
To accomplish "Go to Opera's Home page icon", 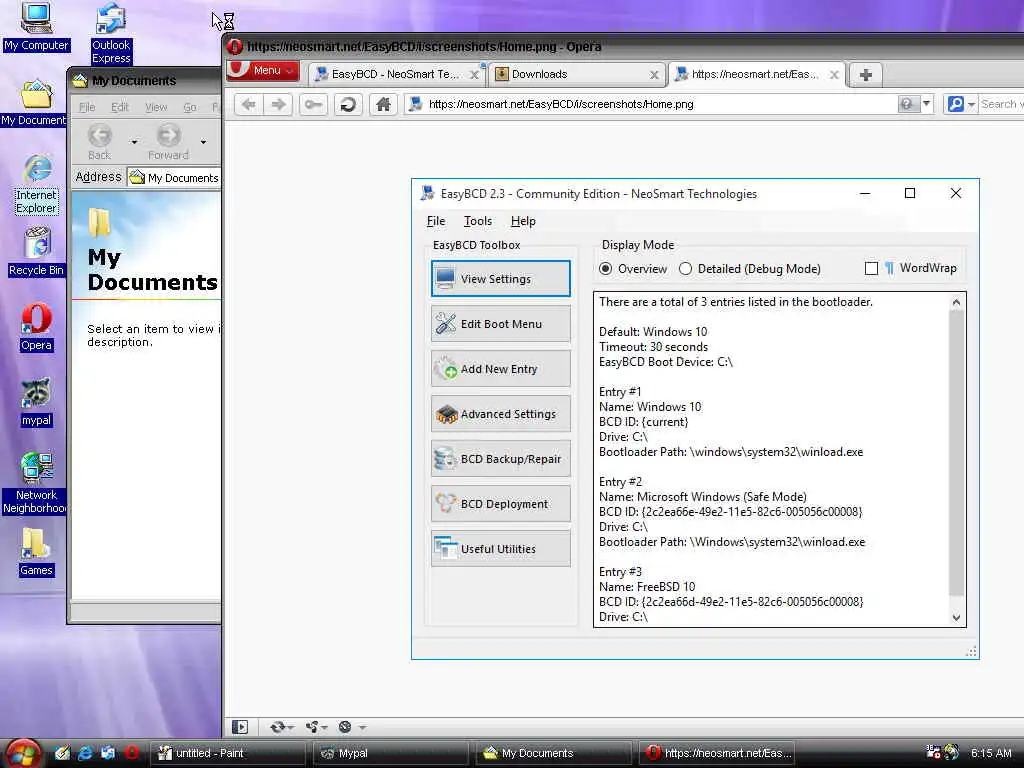I will [x=383, y=104].
